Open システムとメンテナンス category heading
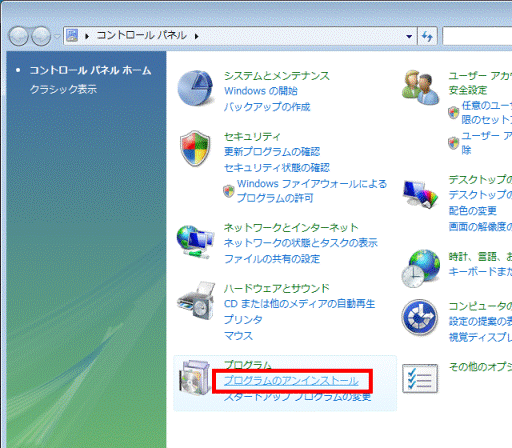 [277, 76]
